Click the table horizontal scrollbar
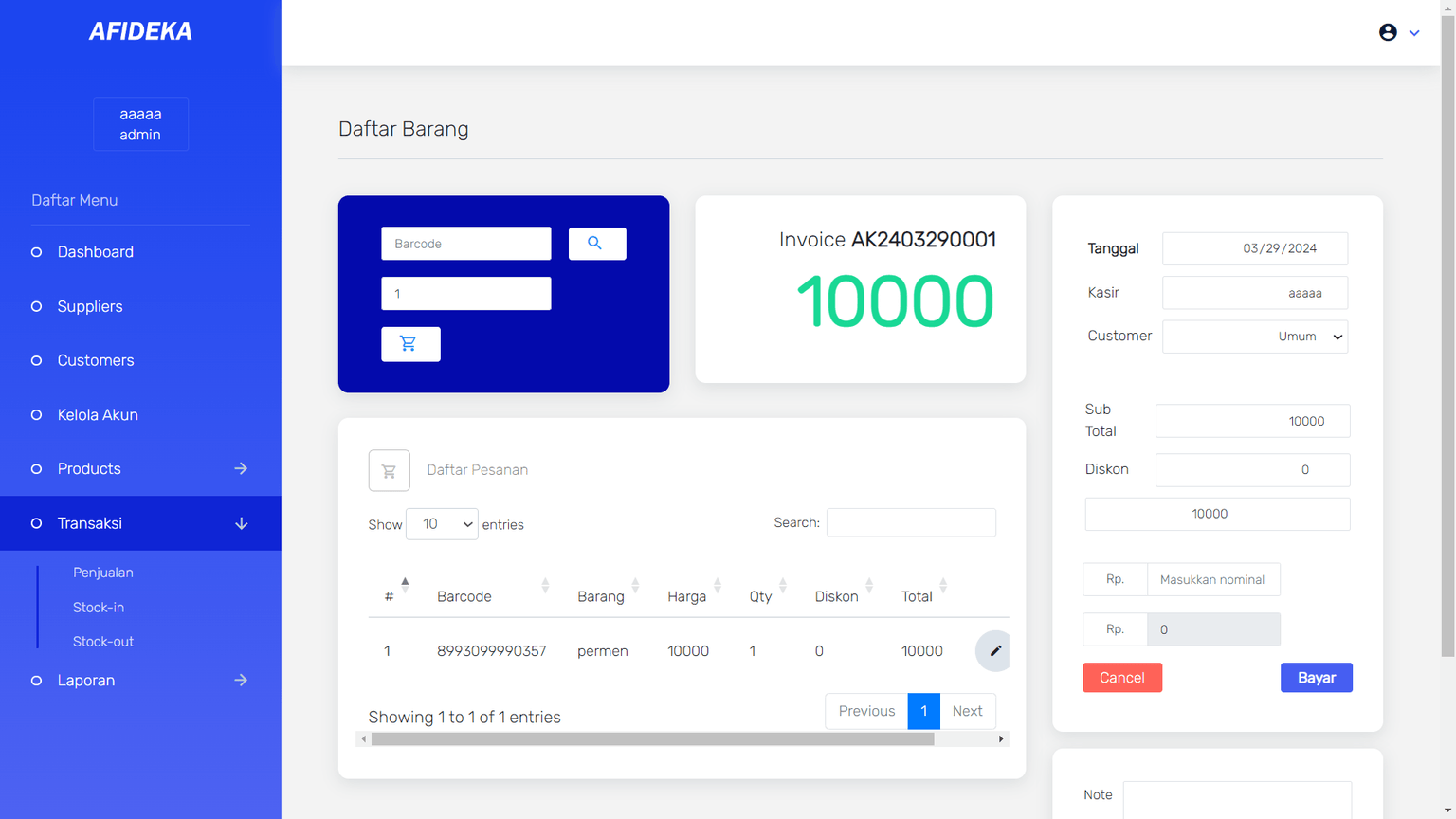 (652, 739)
